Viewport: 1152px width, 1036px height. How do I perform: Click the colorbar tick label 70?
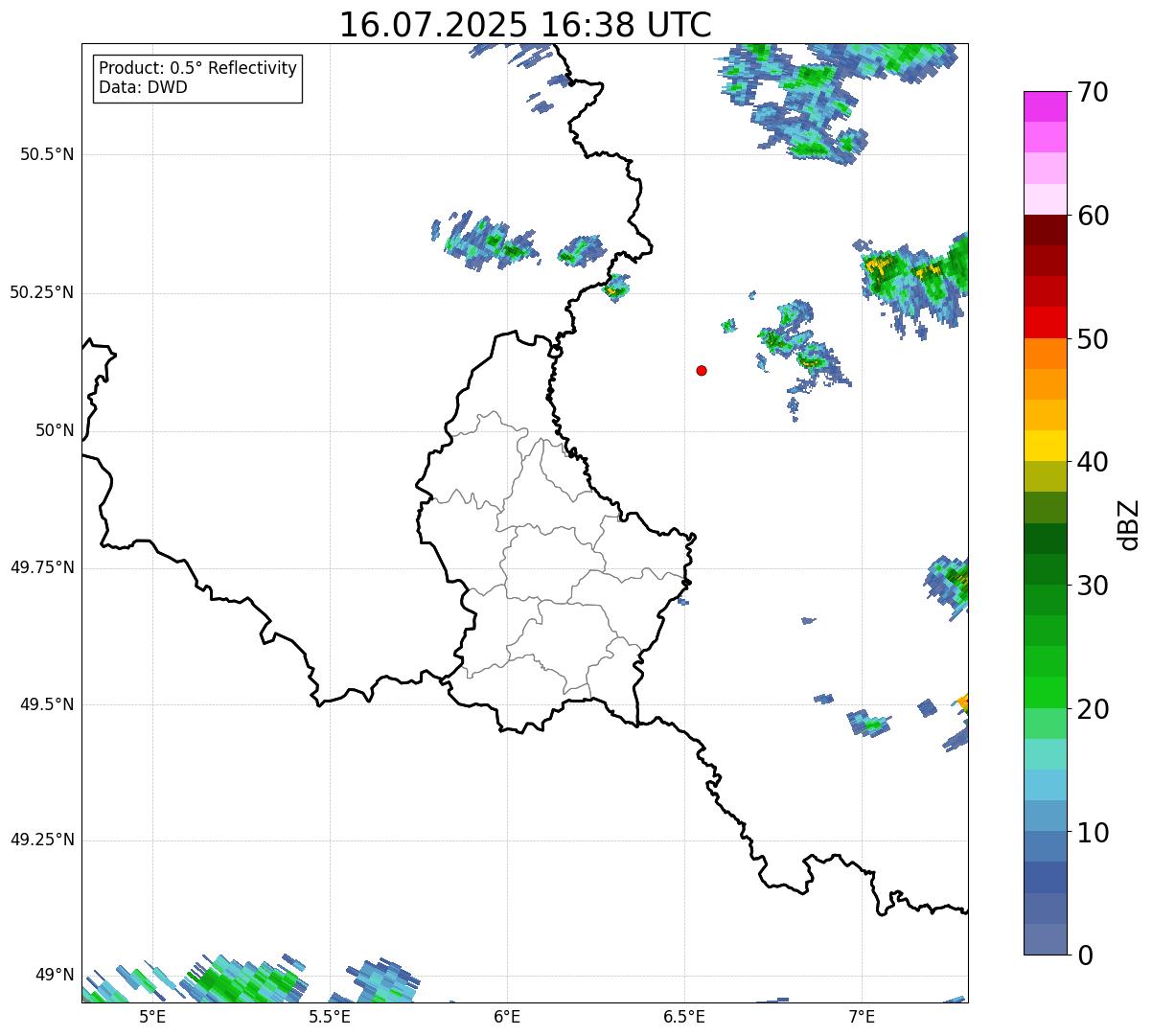[1092, 93]
